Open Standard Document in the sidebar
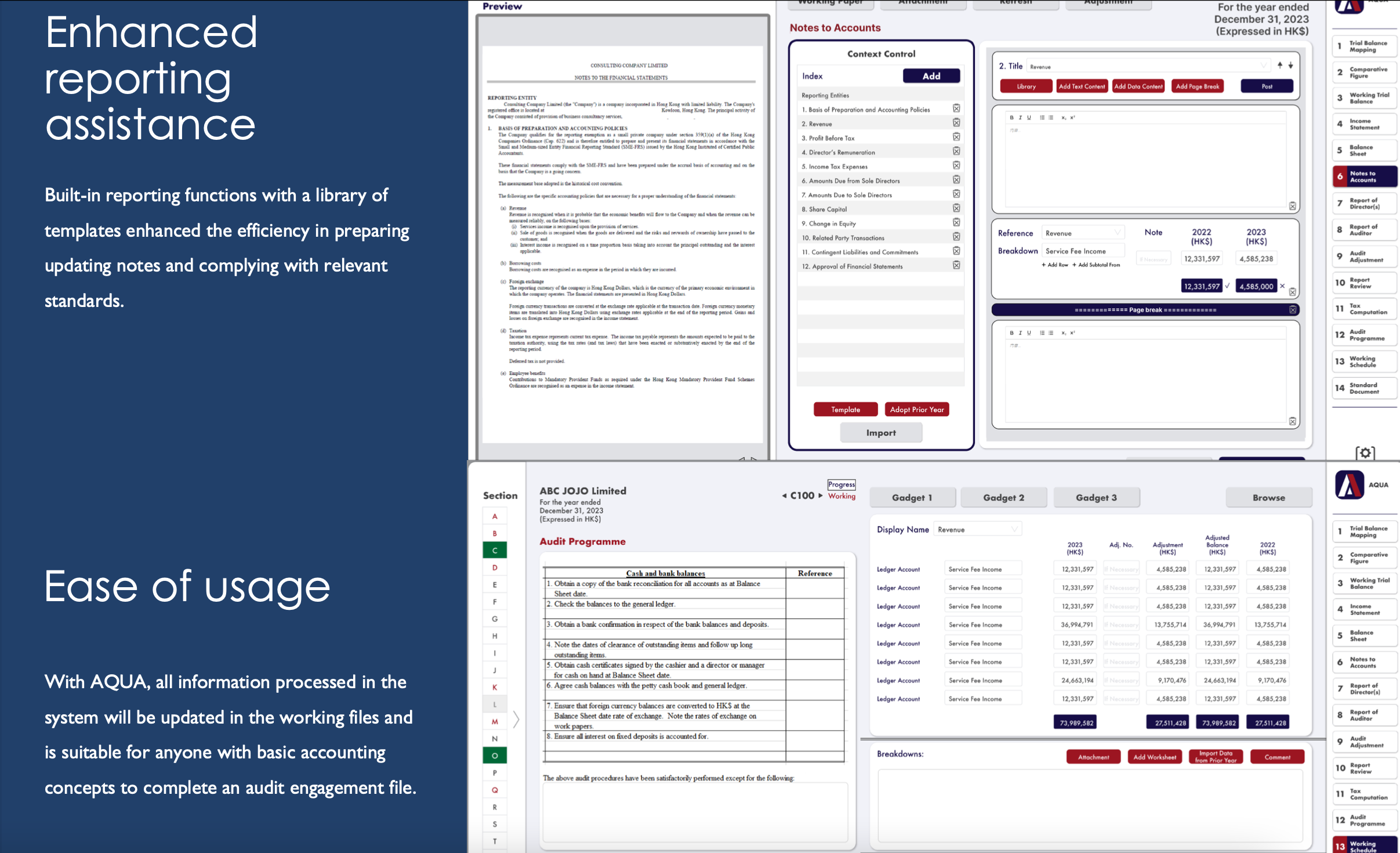Screen dimensions: 1400x853 click(1364, 388)
